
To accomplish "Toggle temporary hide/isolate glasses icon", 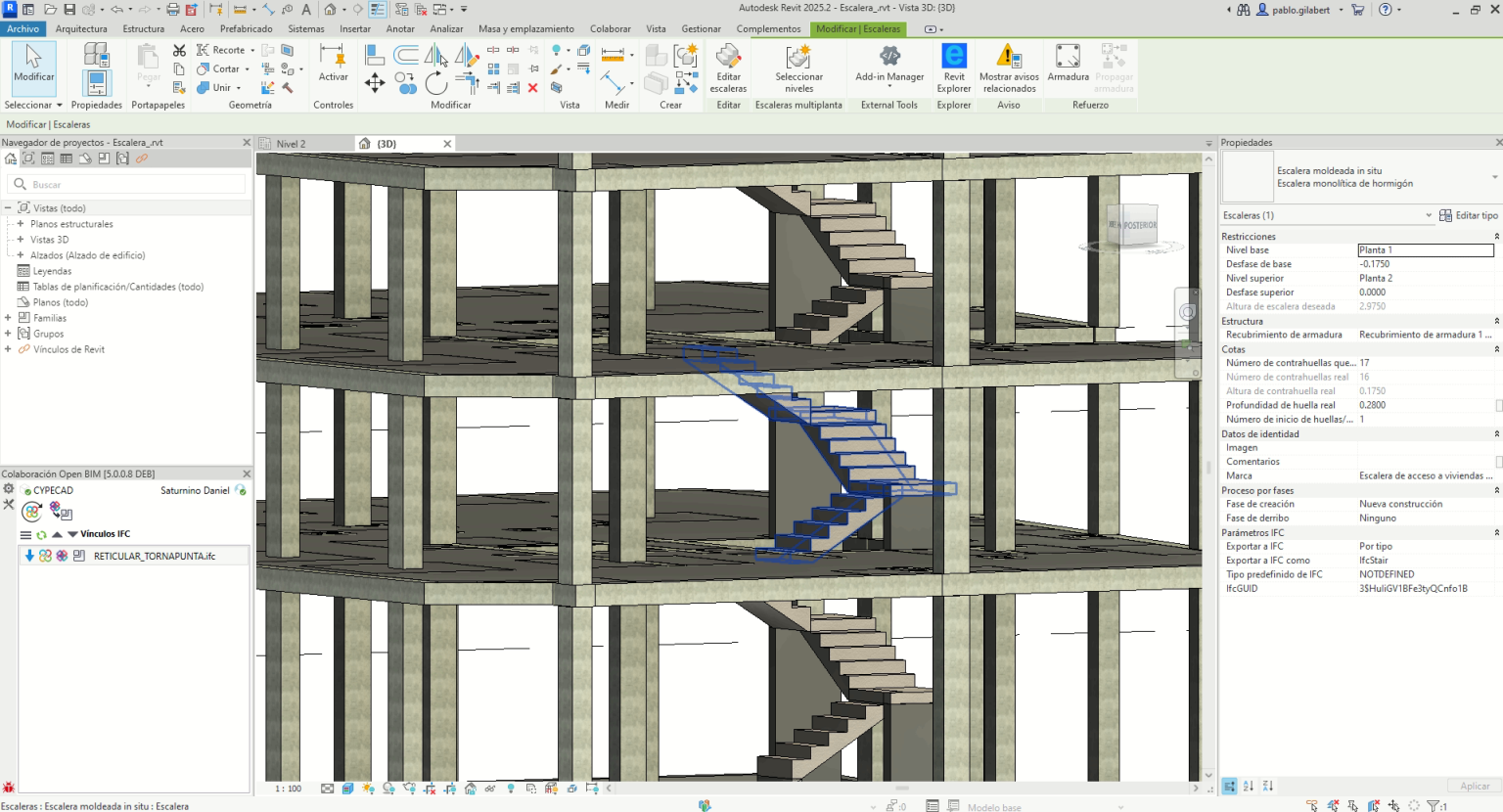I will (x=491, y=788).
